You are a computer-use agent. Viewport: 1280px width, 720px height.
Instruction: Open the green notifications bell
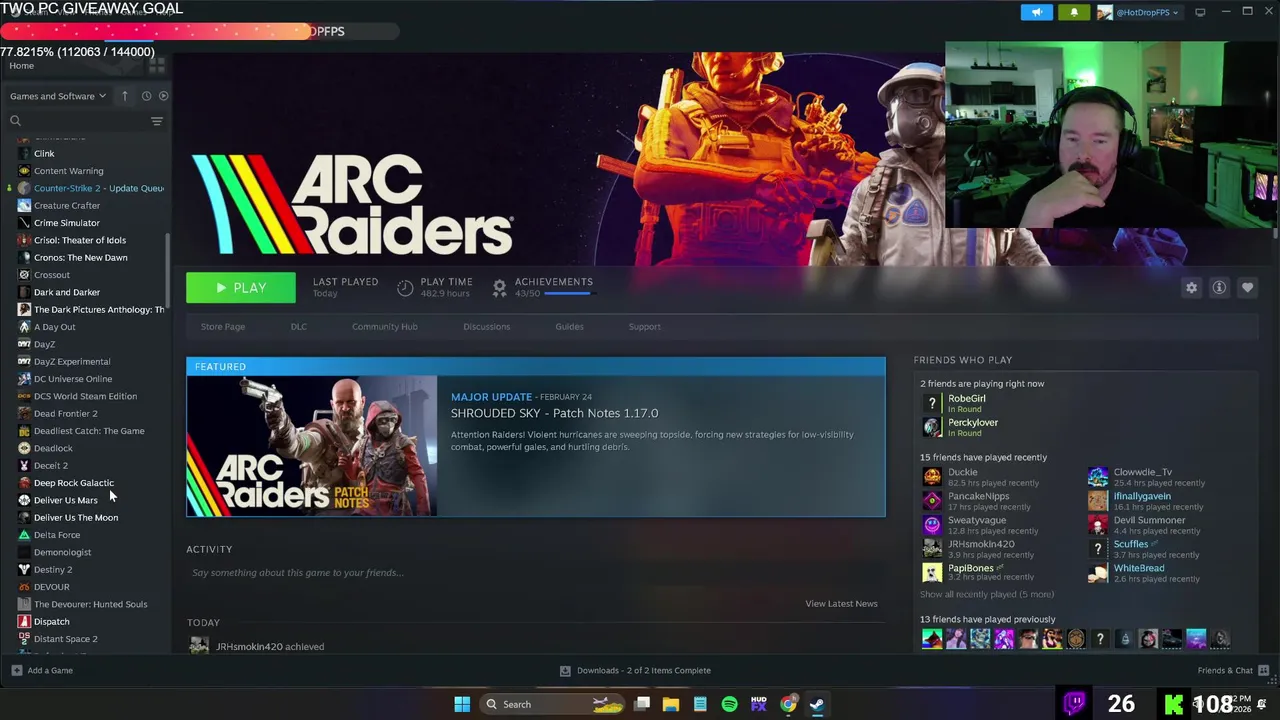(1074, 12)
